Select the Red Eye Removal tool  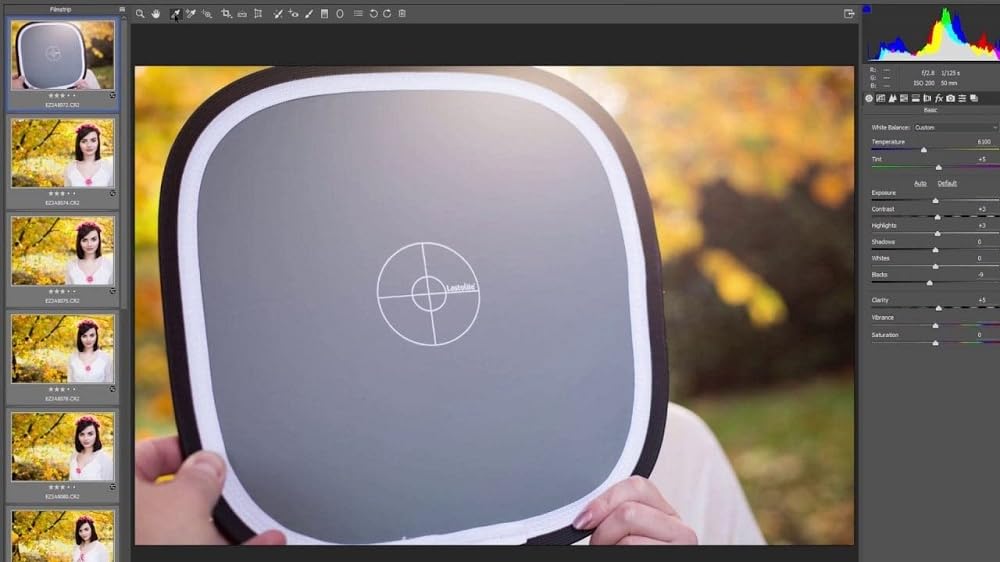point(294,14)
